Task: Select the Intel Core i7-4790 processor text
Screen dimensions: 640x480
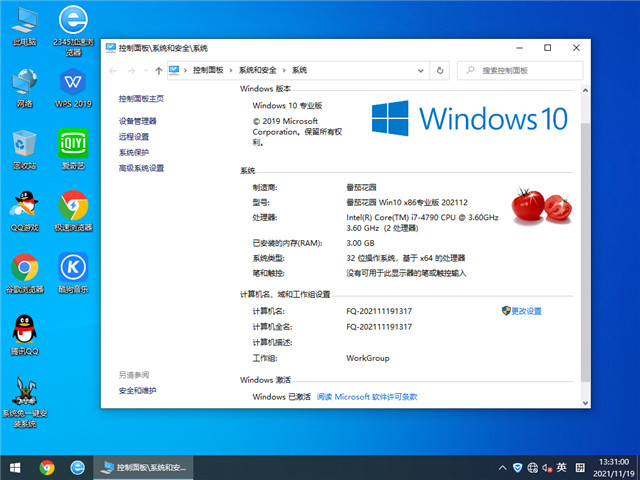Action: [x=422, y=222]
